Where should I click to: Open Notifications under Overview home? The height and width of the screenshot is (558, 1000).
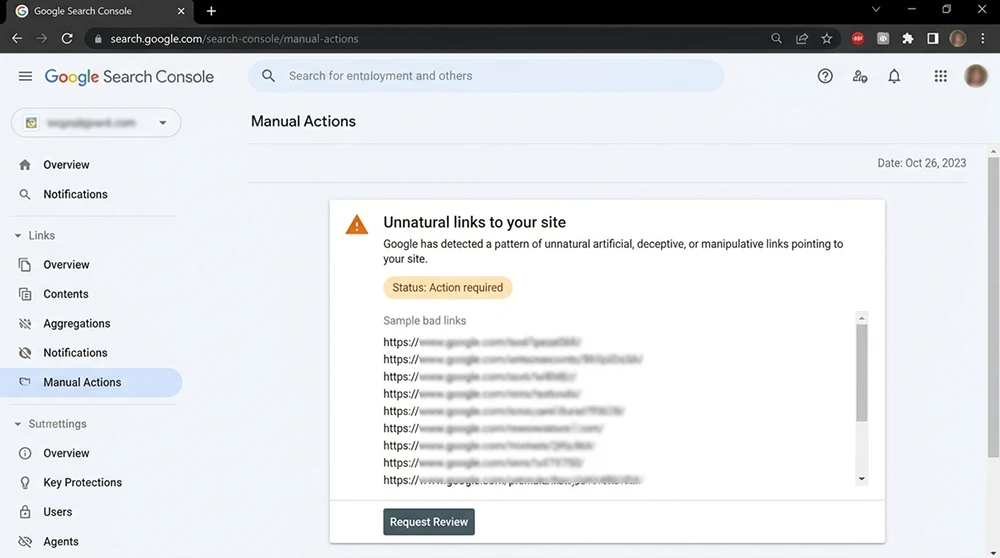click(75, 194)
